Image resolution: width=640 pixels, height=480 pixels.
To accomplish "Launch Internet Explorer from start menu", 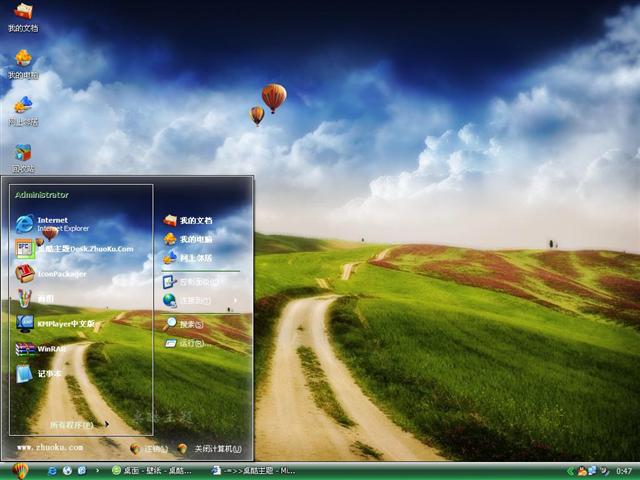I will (52, 224).
